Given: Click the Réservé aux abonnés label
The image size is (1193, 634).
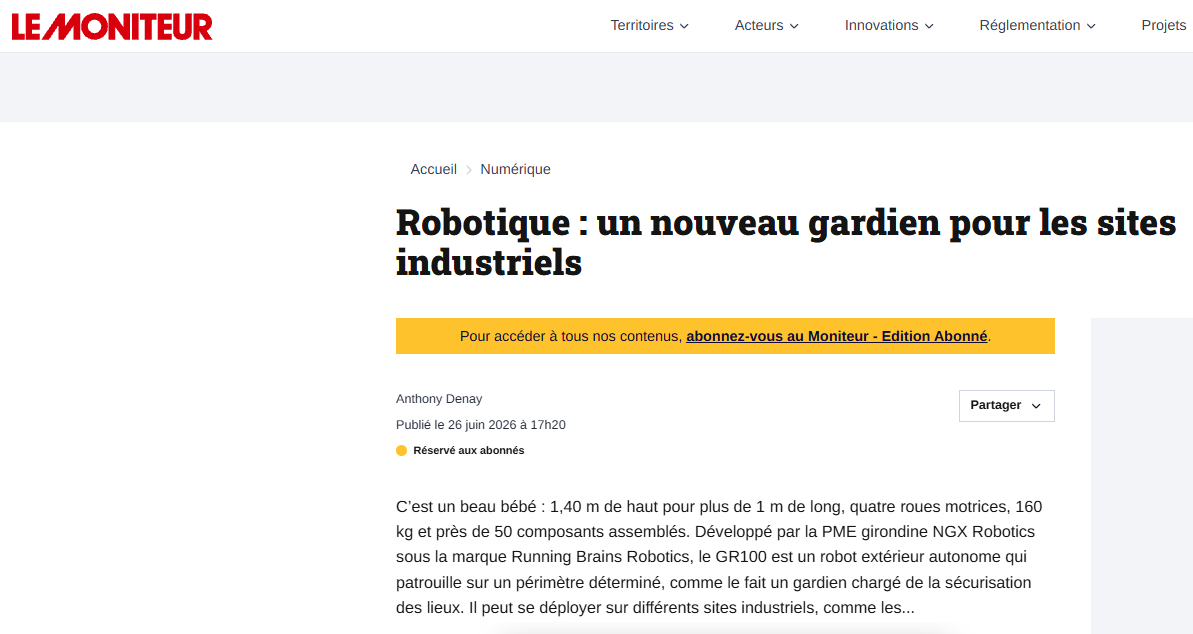Looking at the screenshot, I should (469, 451).
